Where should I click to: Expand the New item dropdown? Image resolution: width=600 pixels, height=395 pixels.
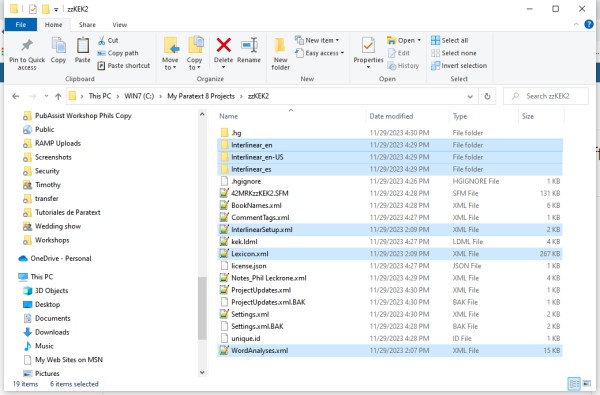[x=337, y=40]
